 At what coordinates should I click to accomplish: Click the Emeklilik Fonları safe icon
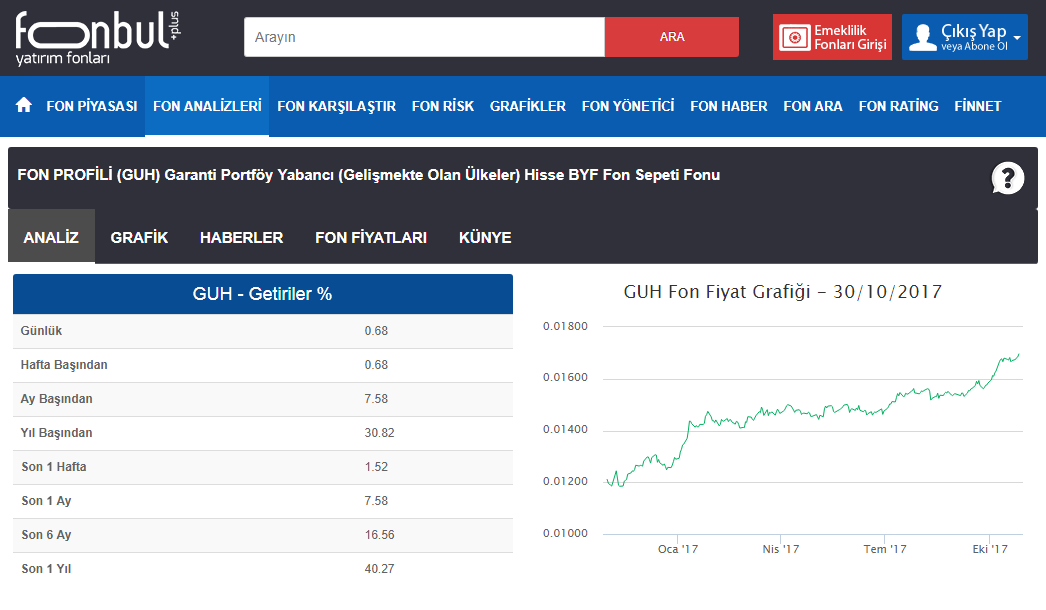(795, 37)
